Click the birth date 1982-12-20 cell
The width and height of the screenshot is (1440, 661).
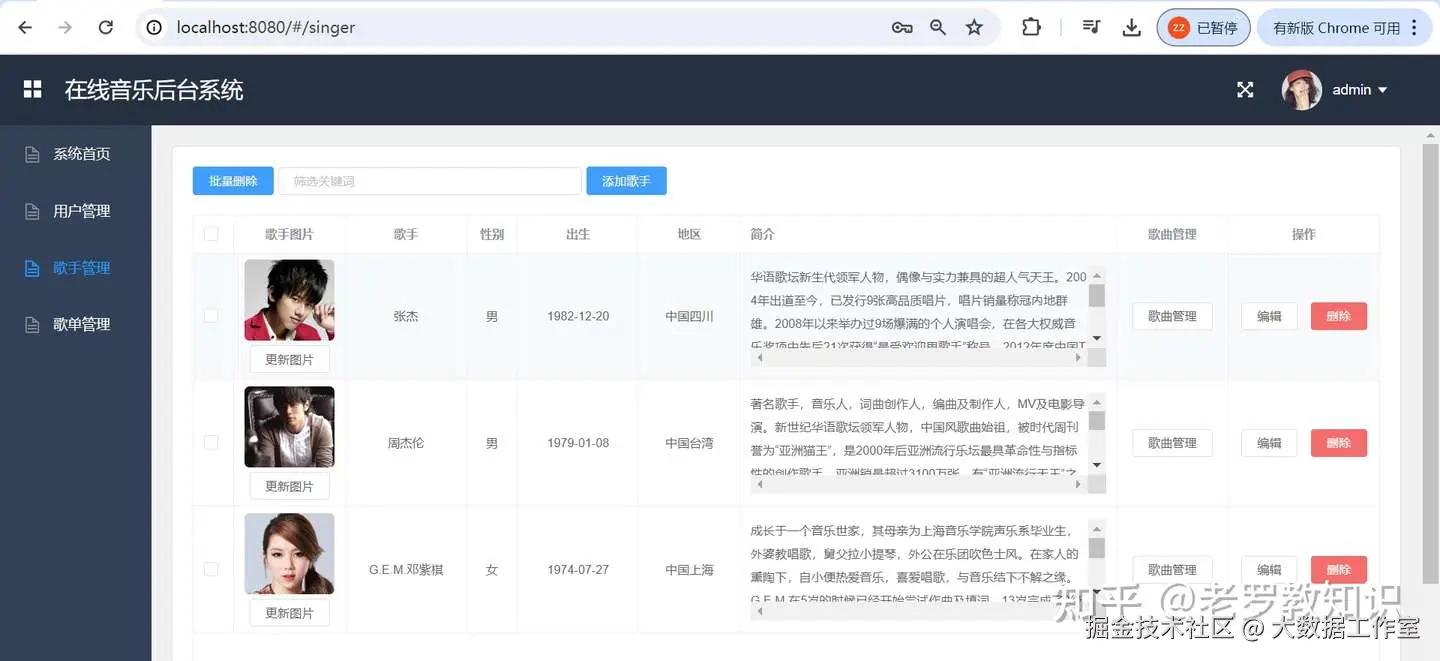[578, 316]
